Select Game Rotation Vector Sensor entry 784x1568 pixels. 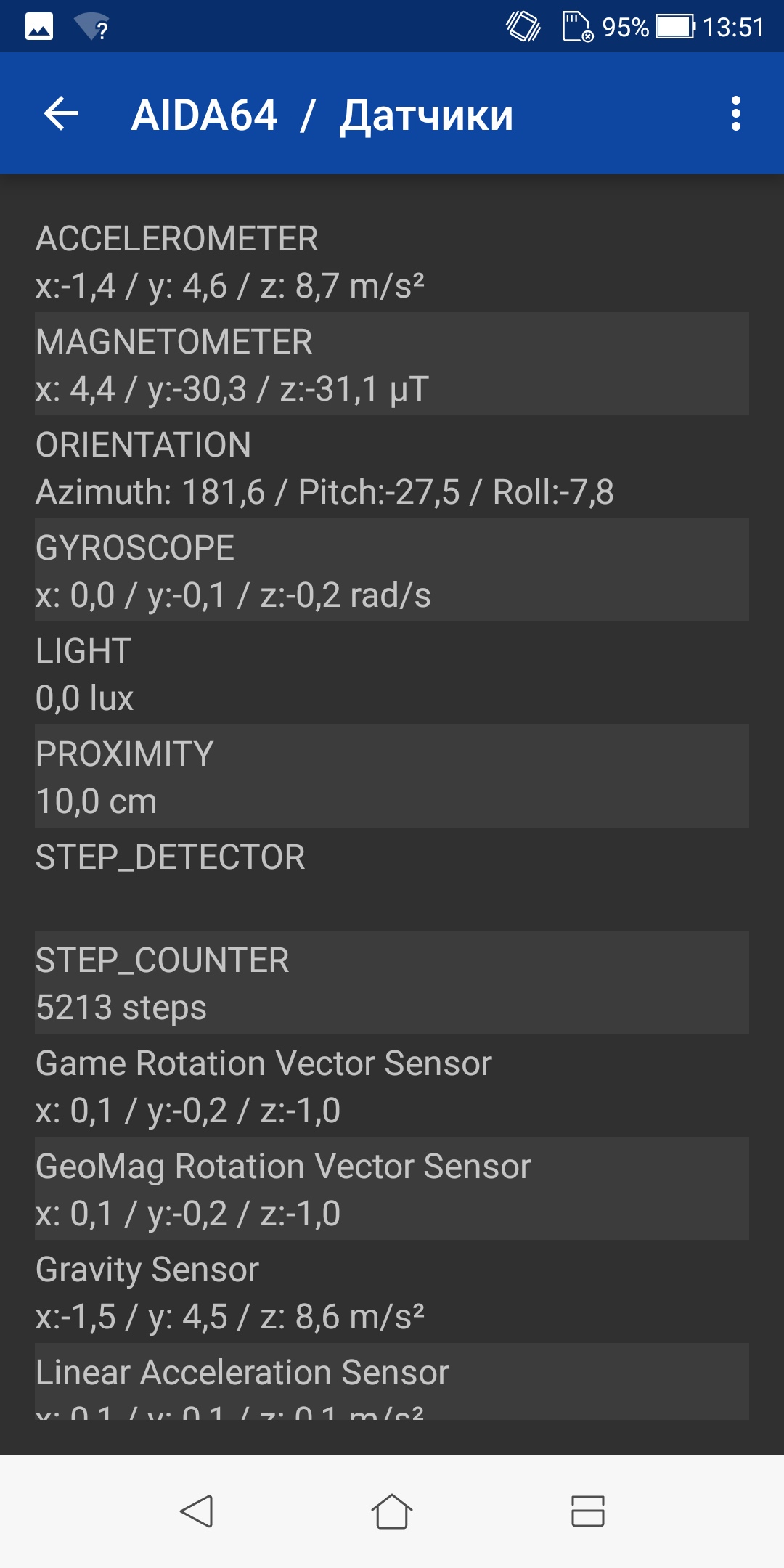(392, 1085)
